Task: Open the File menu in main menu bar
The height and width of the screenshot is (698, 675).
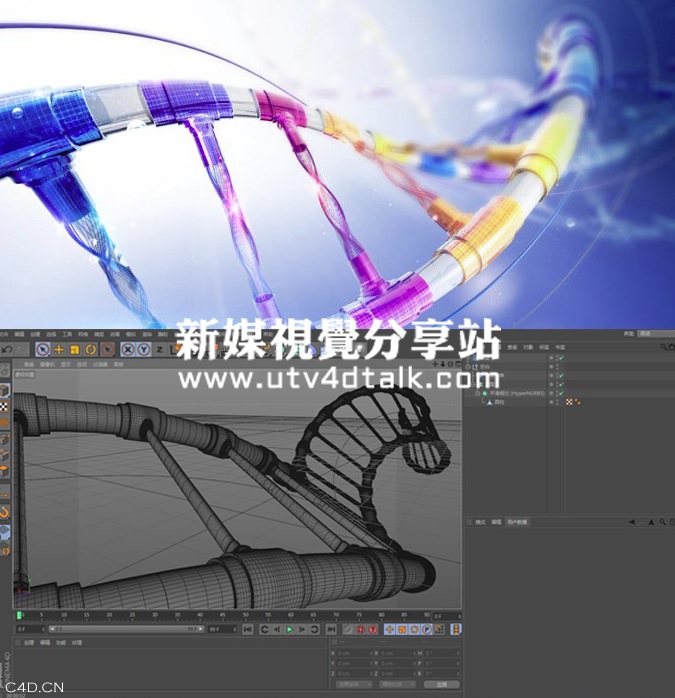Action: pyautogui.click(x=4, y=334)
